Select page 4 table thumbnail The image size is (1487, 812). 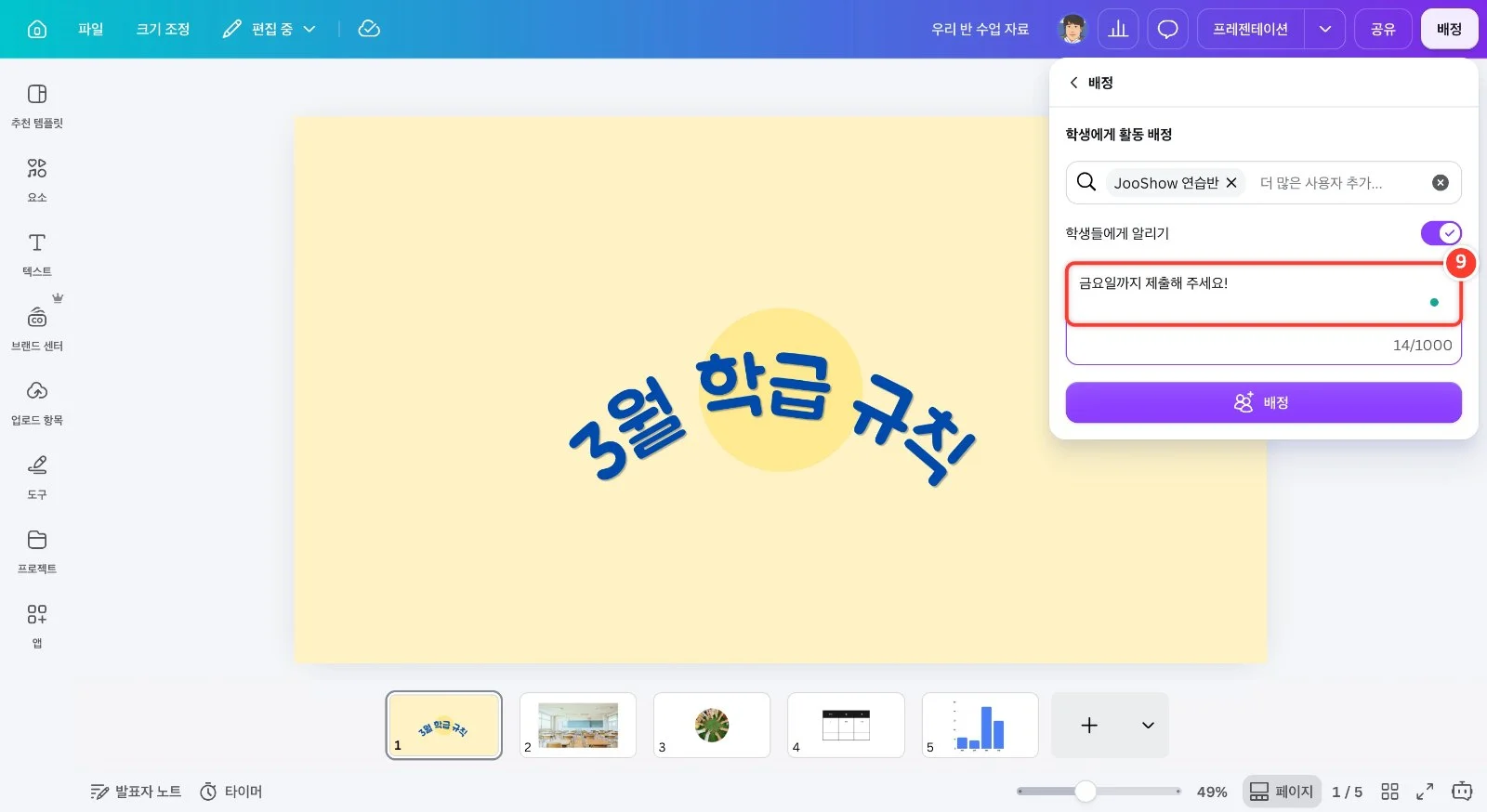846,726
